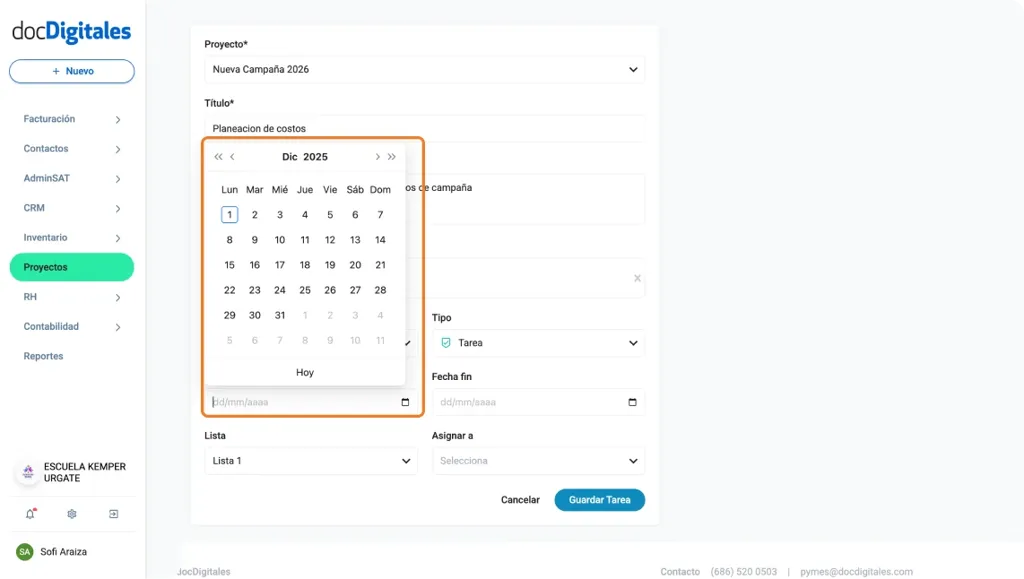Click the docDigitales logo
Viewport: 1024px width, 579px height.
72,31
